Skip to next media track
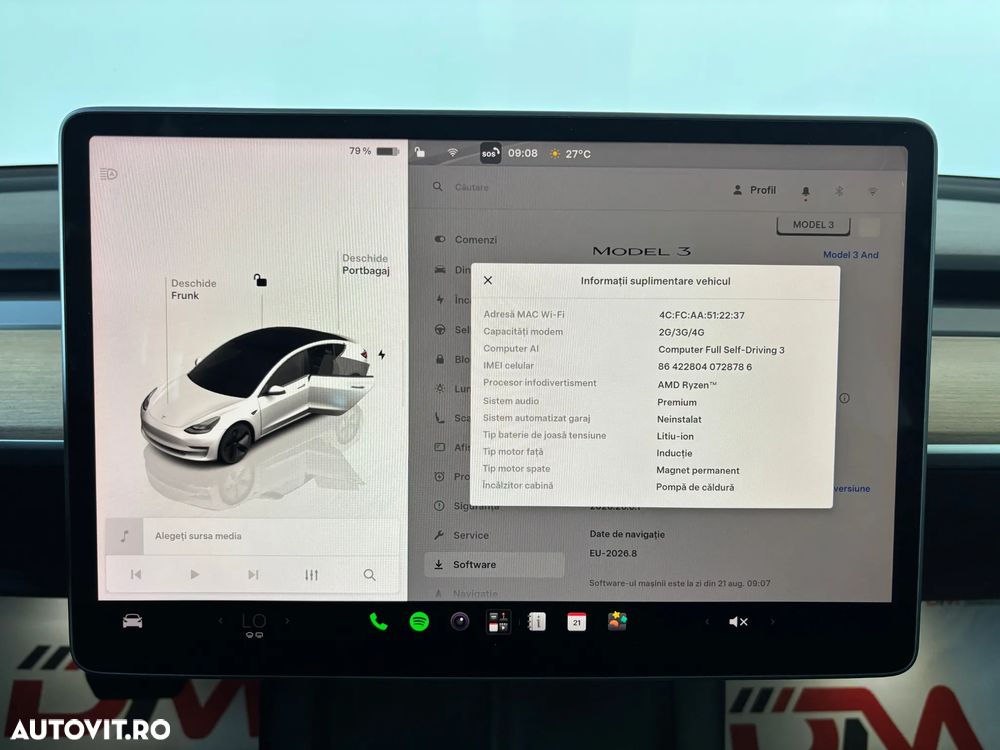The image size is (1000, 750). [x=253, y=575]
